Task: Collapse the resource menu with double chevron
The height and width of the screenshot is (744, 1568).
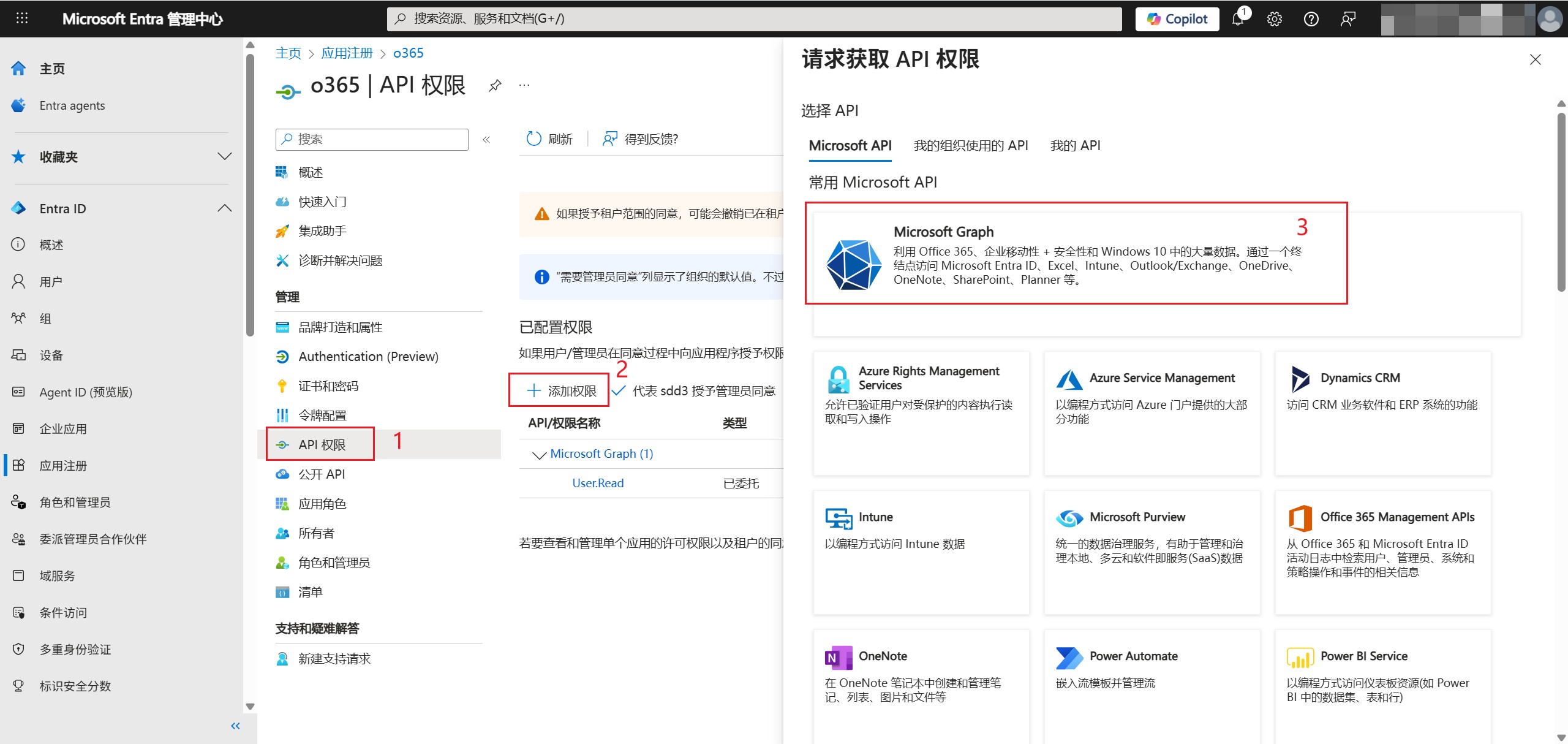Action: pos(486,140)
